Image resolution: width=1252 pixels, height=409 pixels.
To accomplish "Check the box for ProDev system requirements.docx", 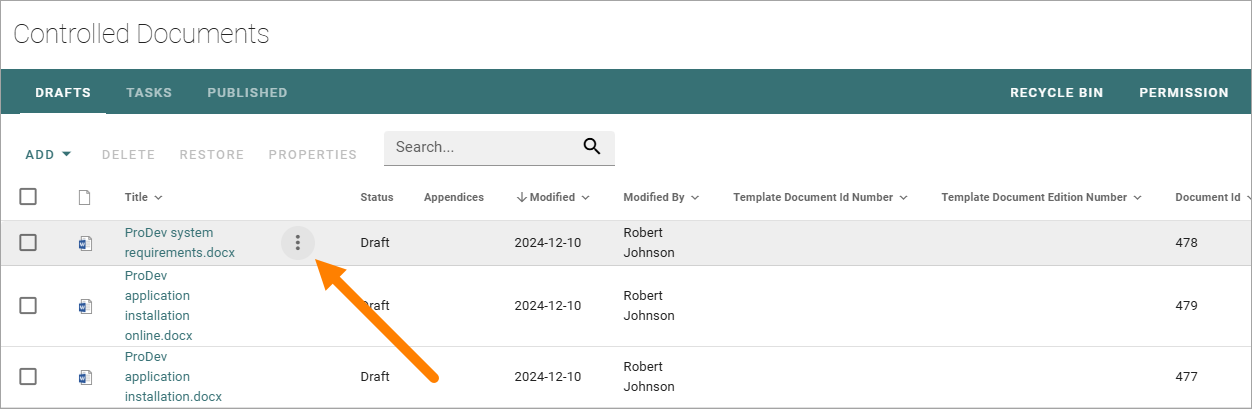I will click(28, 242).
